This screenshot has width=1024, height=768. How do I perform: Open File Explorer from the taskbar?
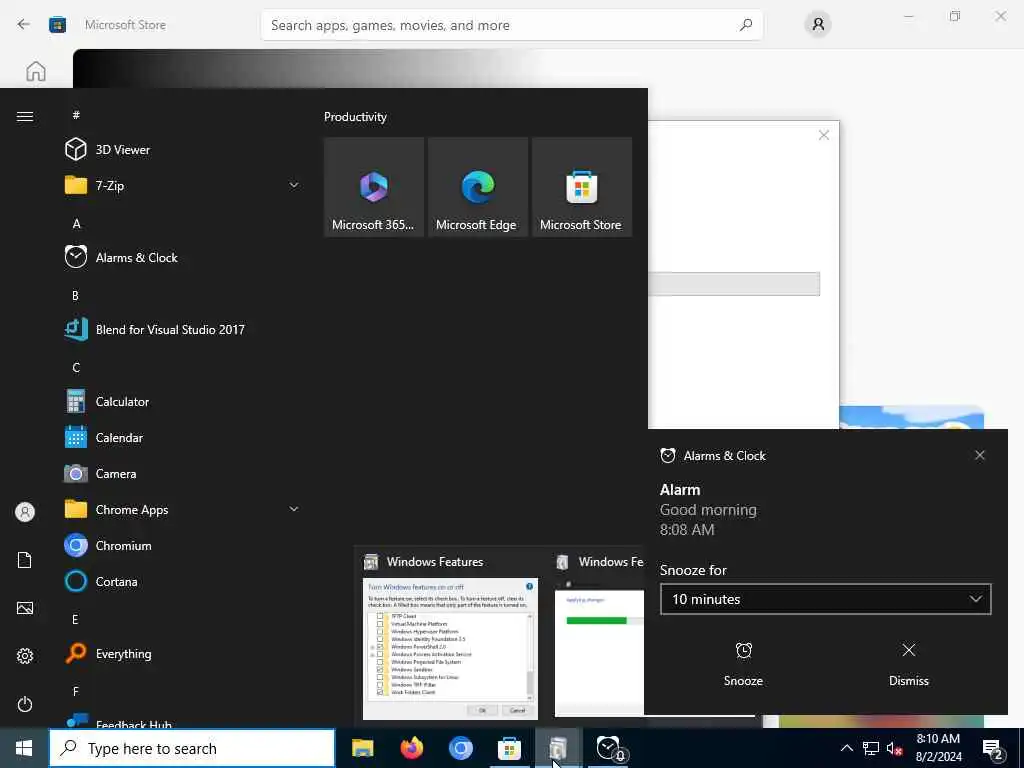coord(362,748)
